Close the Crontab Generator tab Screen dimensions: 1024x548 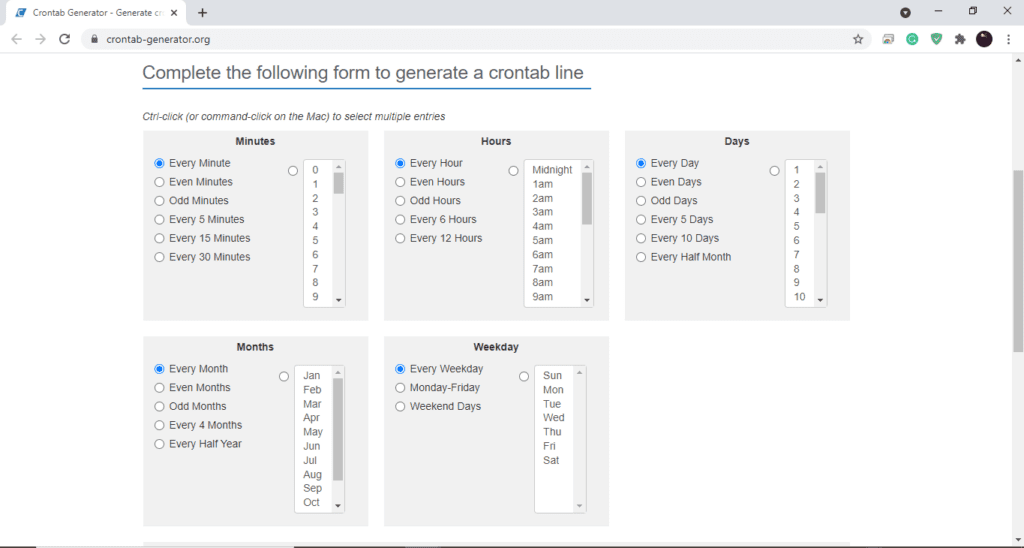click(x=174, y=12)
